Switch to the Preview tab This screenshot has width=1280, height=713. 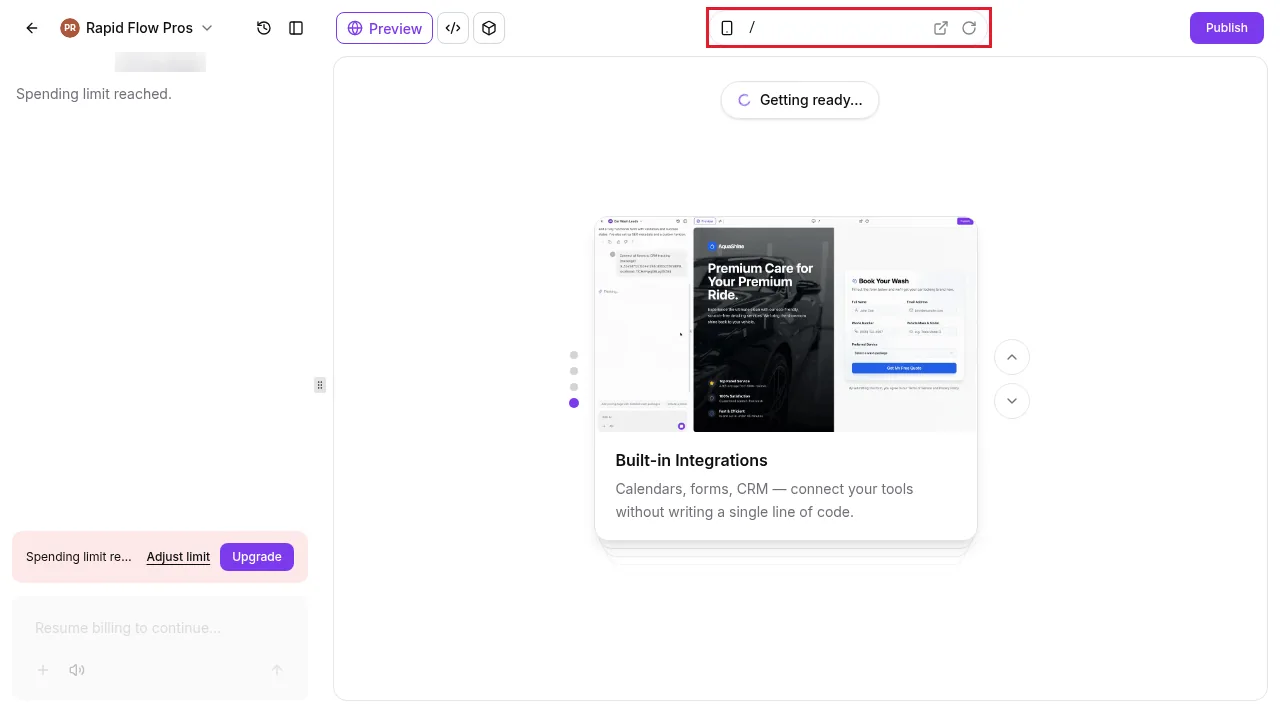coord(384,28)
